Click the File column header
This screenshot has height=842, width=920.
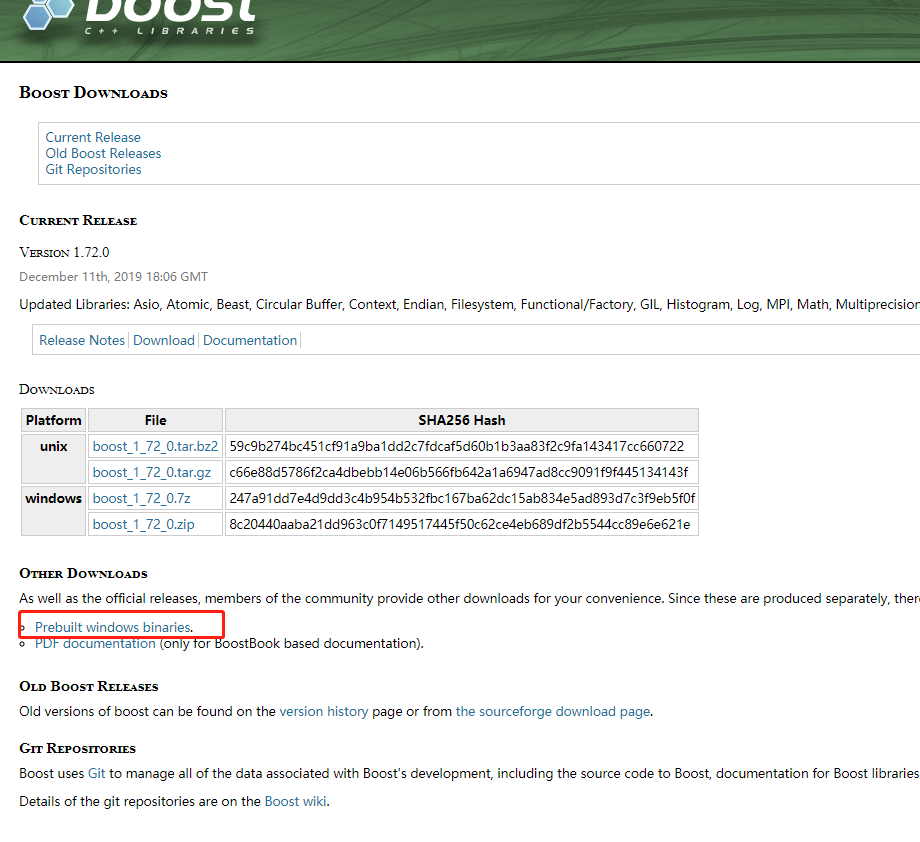pyautogui.click(x=155, y=420)
